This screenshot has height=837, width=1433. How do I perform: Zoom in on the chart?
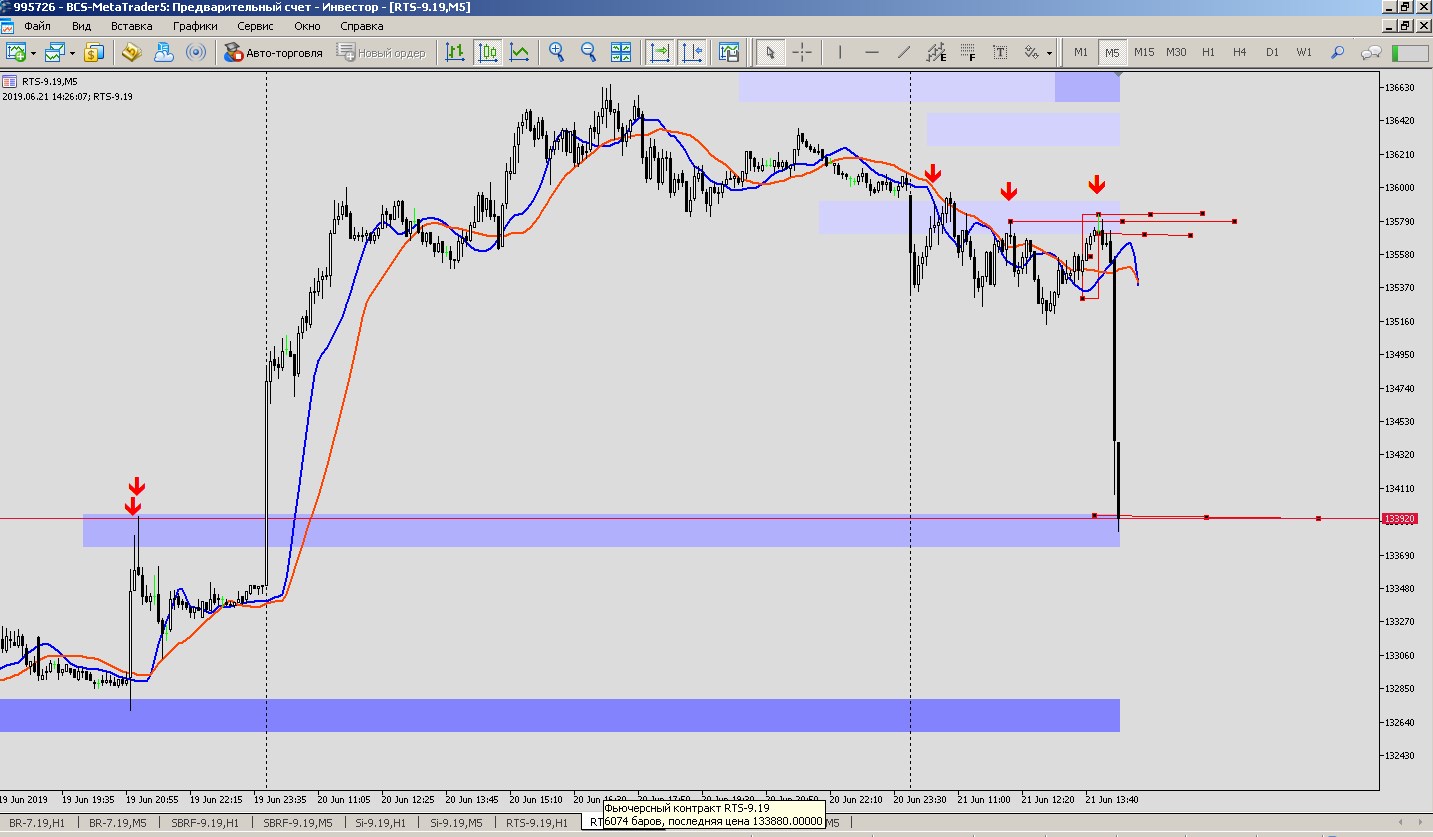click(x=557, y=52)
